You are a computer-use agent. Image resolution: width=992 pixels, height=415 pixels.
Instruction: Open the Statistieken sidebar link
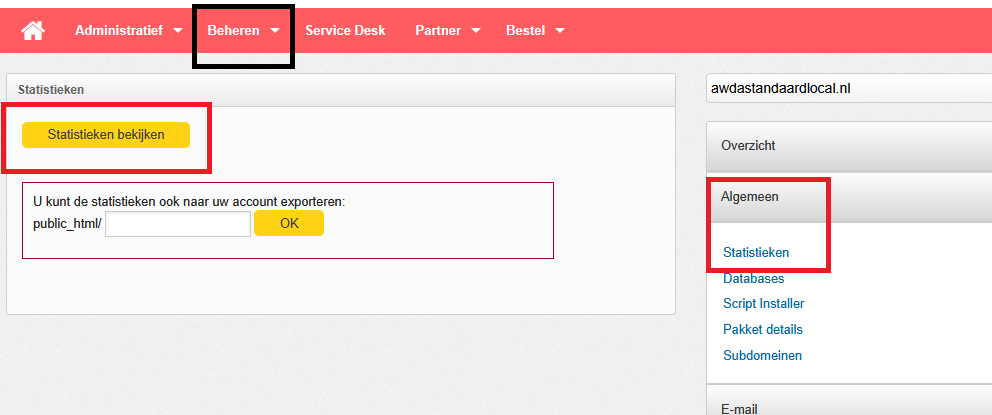756,252
